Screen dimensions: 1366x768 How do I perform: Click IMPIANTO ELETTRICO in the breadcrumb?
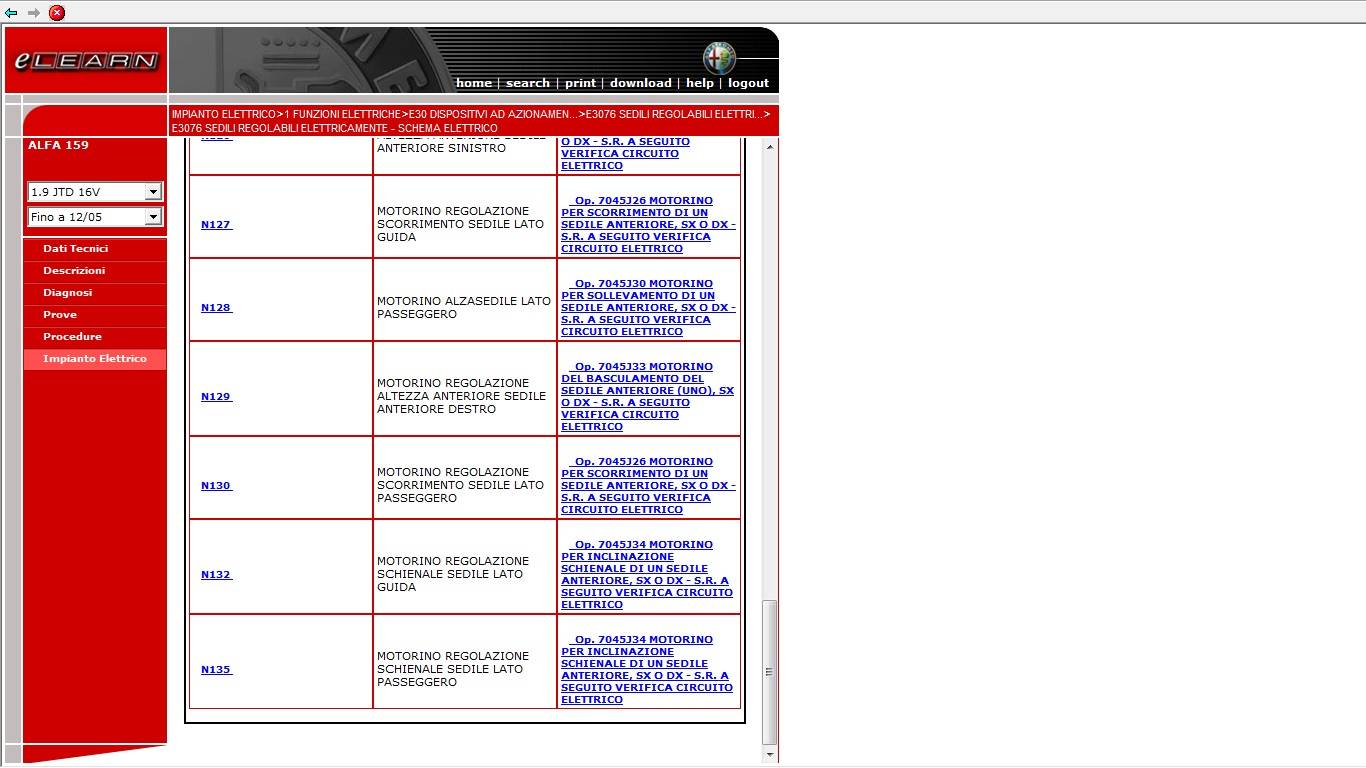click(224, 115)
